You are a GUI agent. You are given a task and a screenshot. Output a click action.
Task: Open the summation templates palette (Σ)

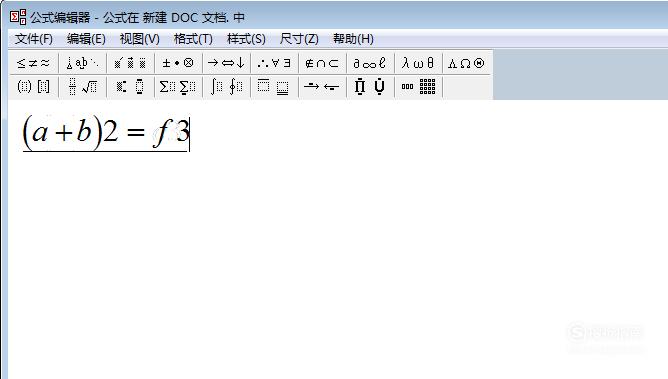click(178, 87)
